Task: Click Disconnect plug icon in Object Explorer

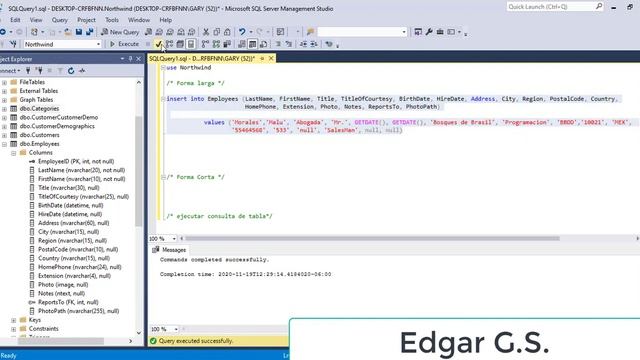Action: tap(39, 71)
